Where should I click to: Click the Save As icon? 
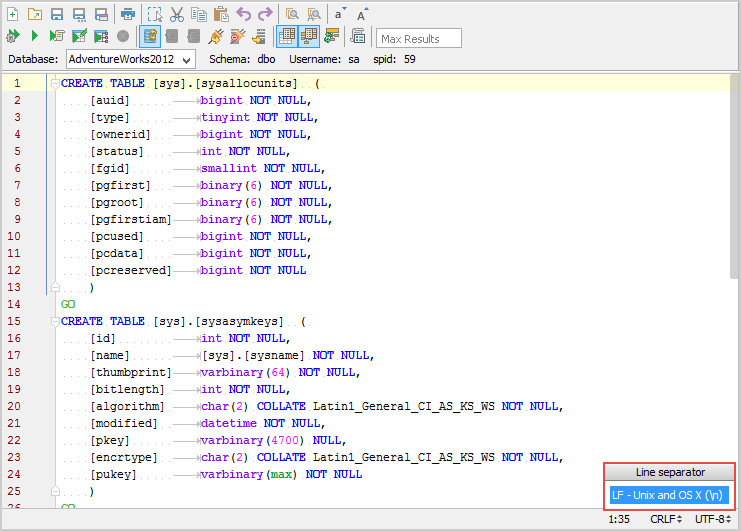[79, 15]
